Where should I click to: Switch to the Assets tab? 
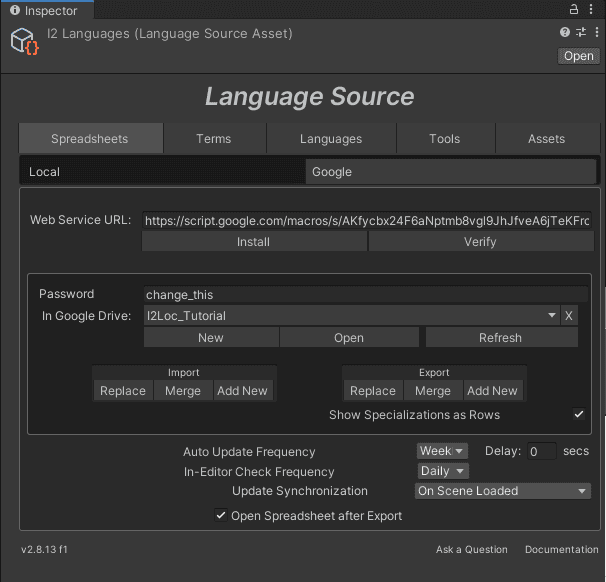[547, 138]
